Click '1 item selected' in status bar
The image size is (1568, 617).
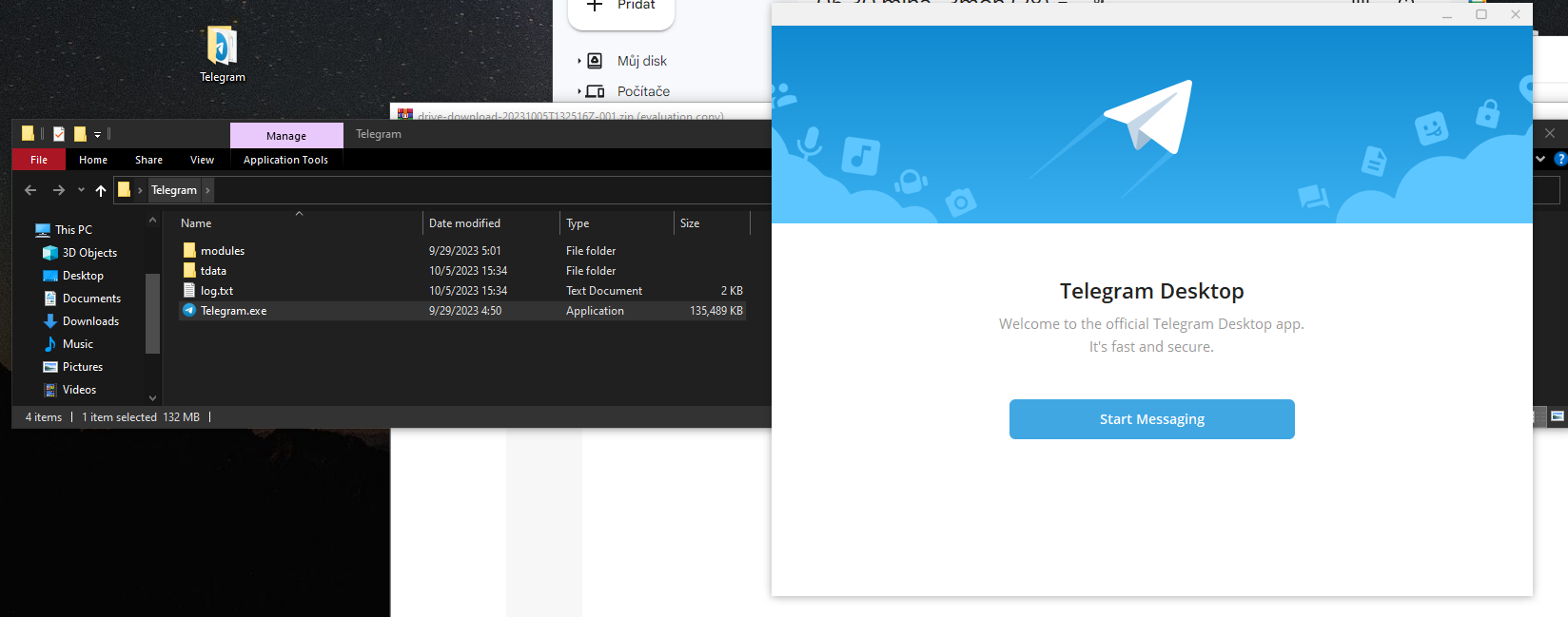click(119, 417)
